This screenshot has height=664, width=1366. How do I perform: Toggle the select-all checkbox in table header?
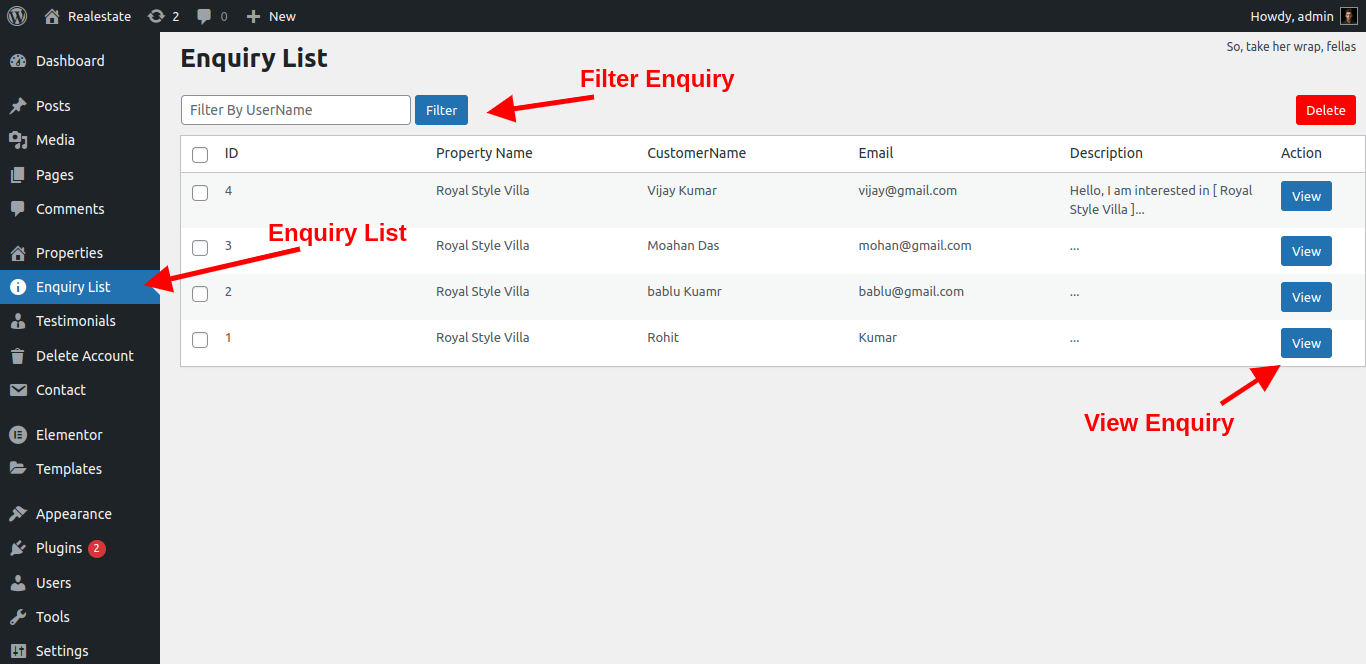[x=200, y=155]
